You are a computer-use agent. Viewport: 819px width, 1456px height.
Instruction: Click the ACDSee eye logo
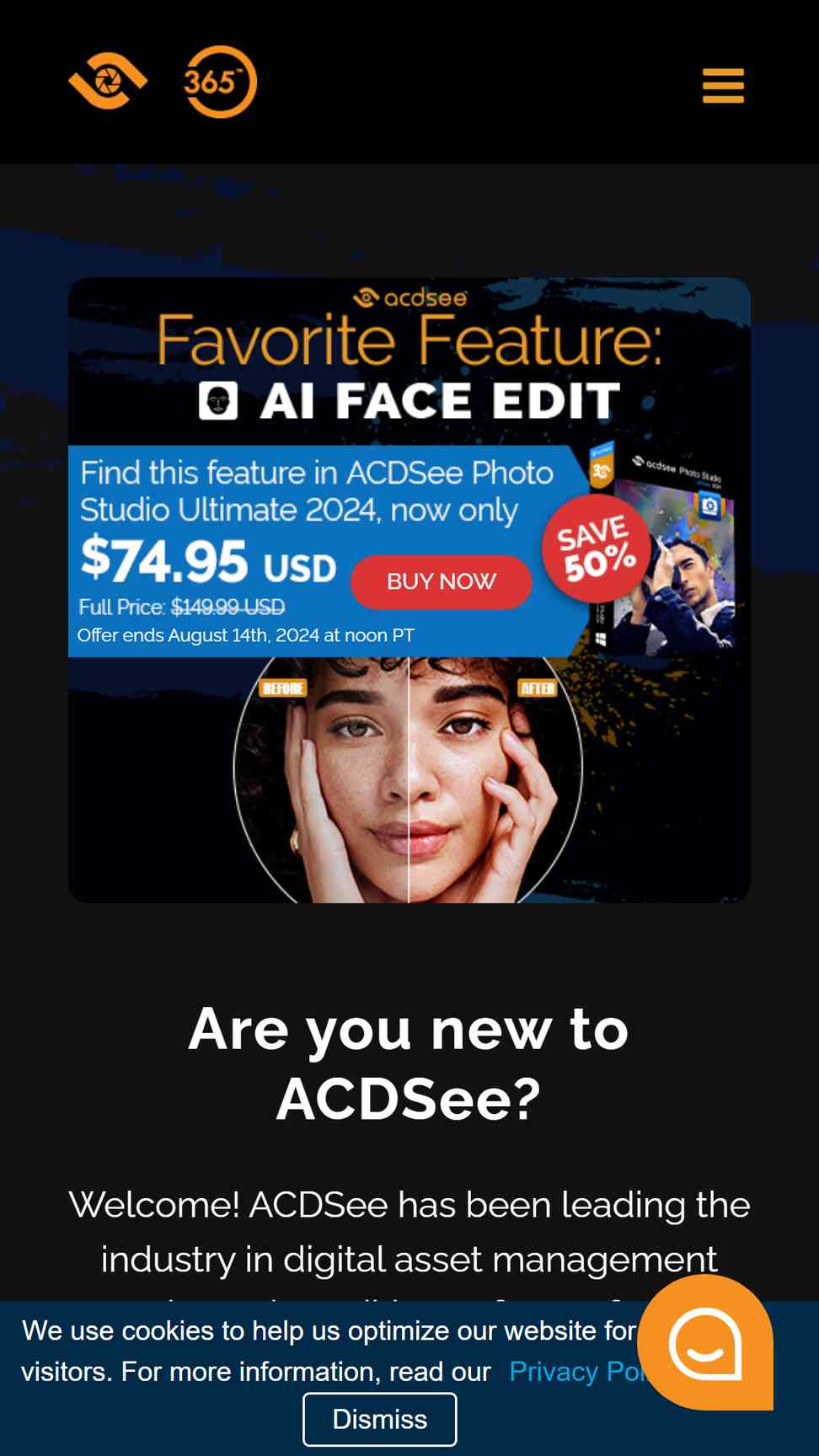point(108,81)
